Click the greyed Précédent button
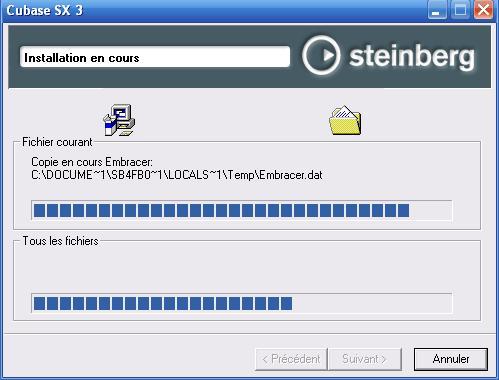499x380 pixels. pos(291,359)
